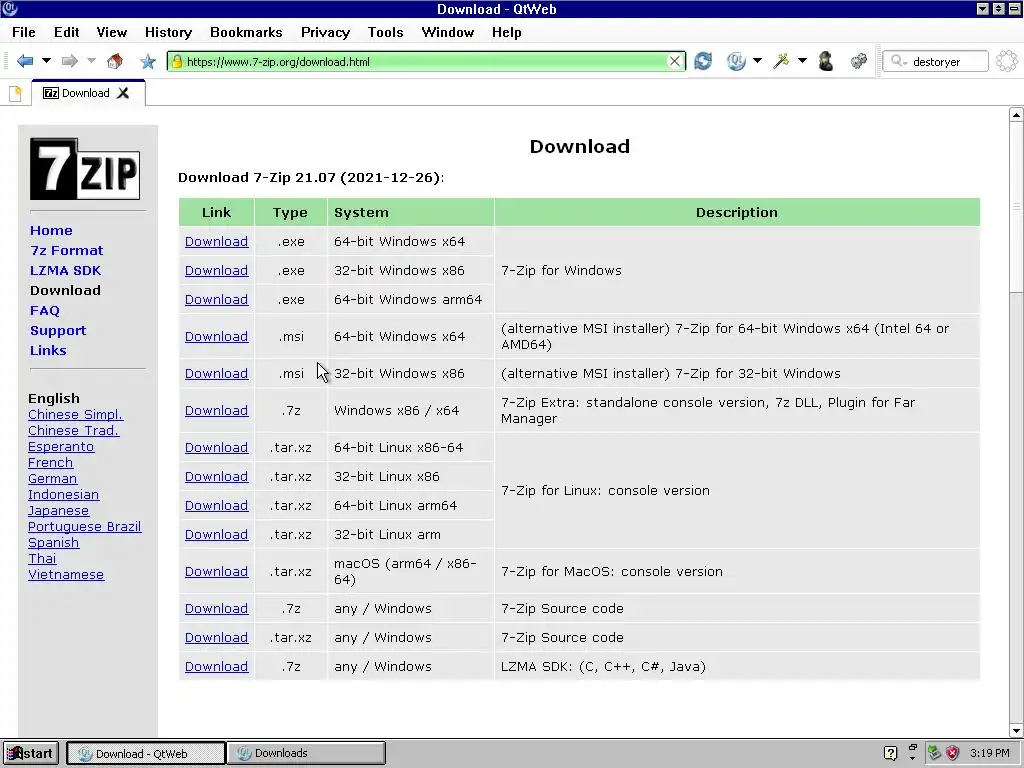Download 7-Zip Extra .7z for Windows x86 / x64

coord(216,411)
